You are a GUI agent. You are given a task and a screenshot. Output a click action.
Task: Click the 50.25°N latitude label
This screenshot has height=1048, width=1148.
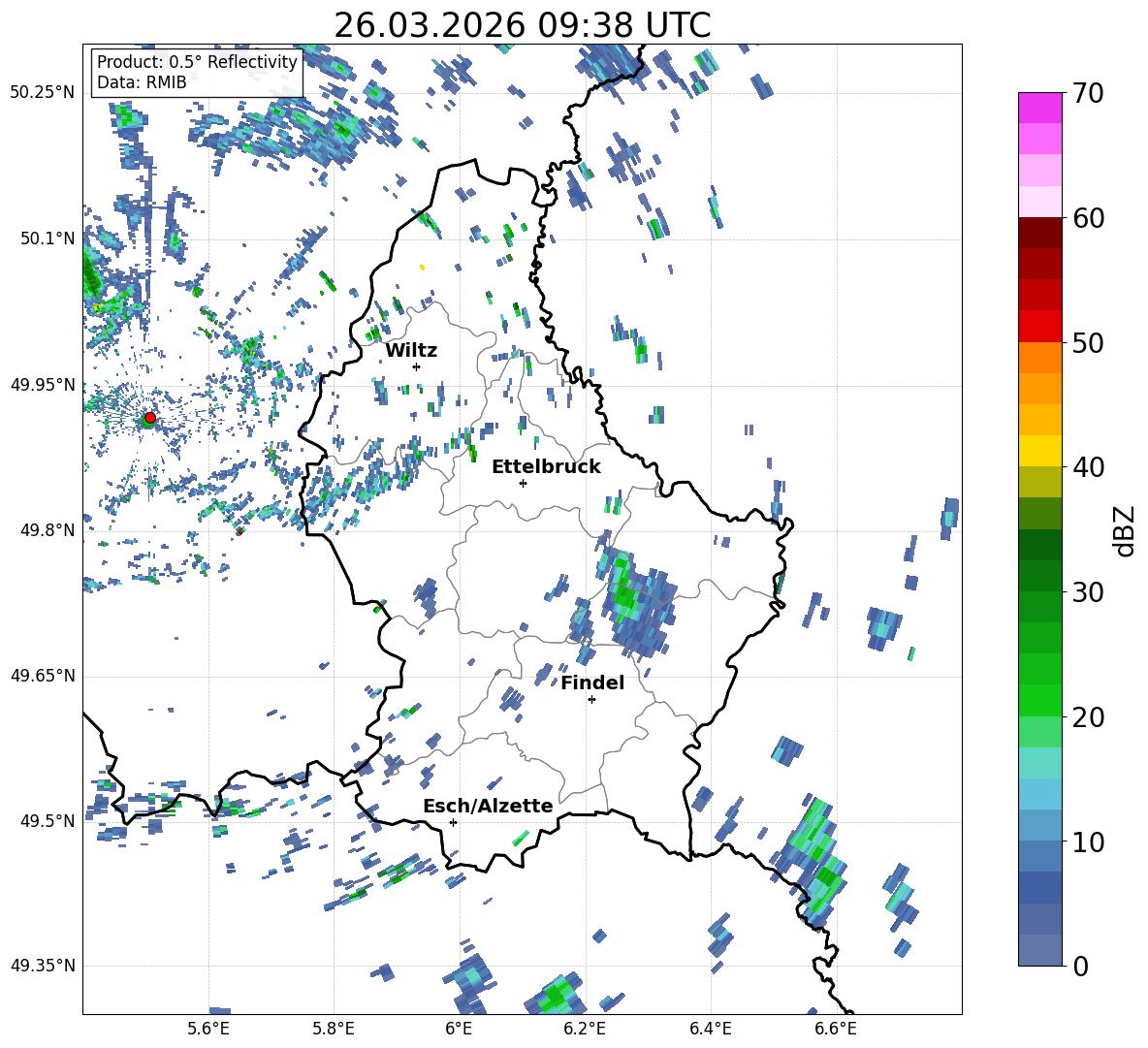pyautogui.click(x=43, y=93)
